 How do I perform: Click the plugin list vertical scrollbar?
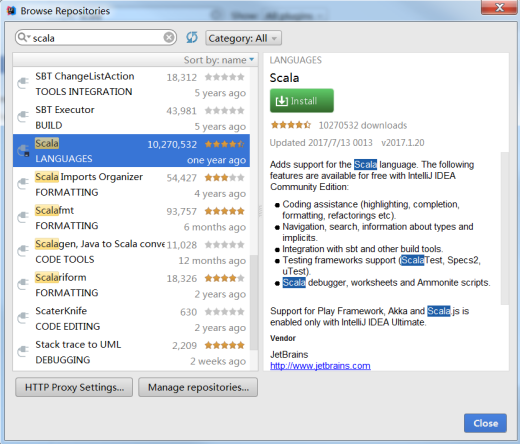(254, 302)
